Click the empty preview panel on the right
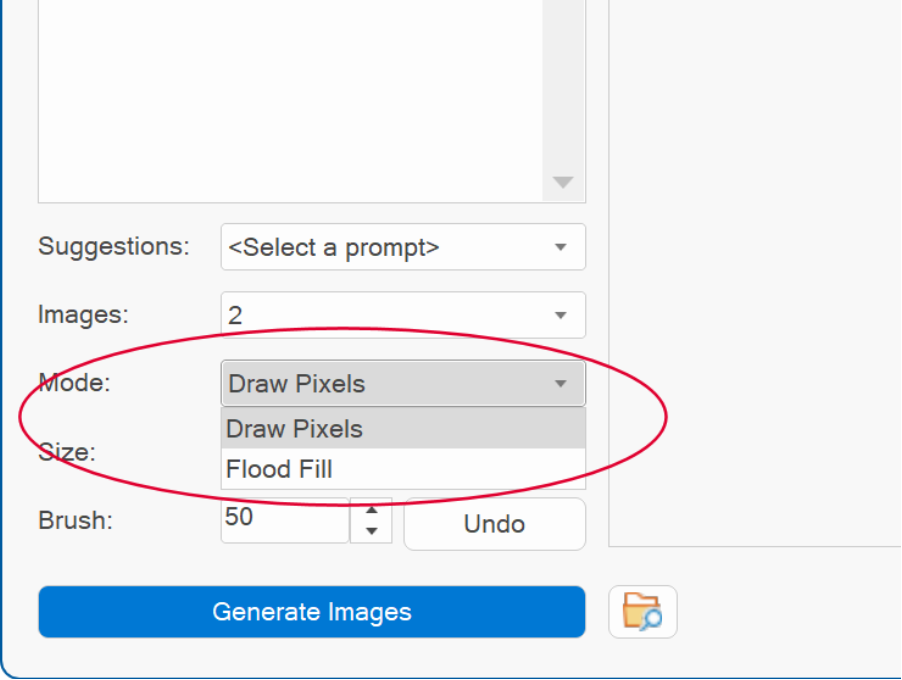Image resolution: width=902 pixels, height=680 pixels. click(x=755, y=270)
